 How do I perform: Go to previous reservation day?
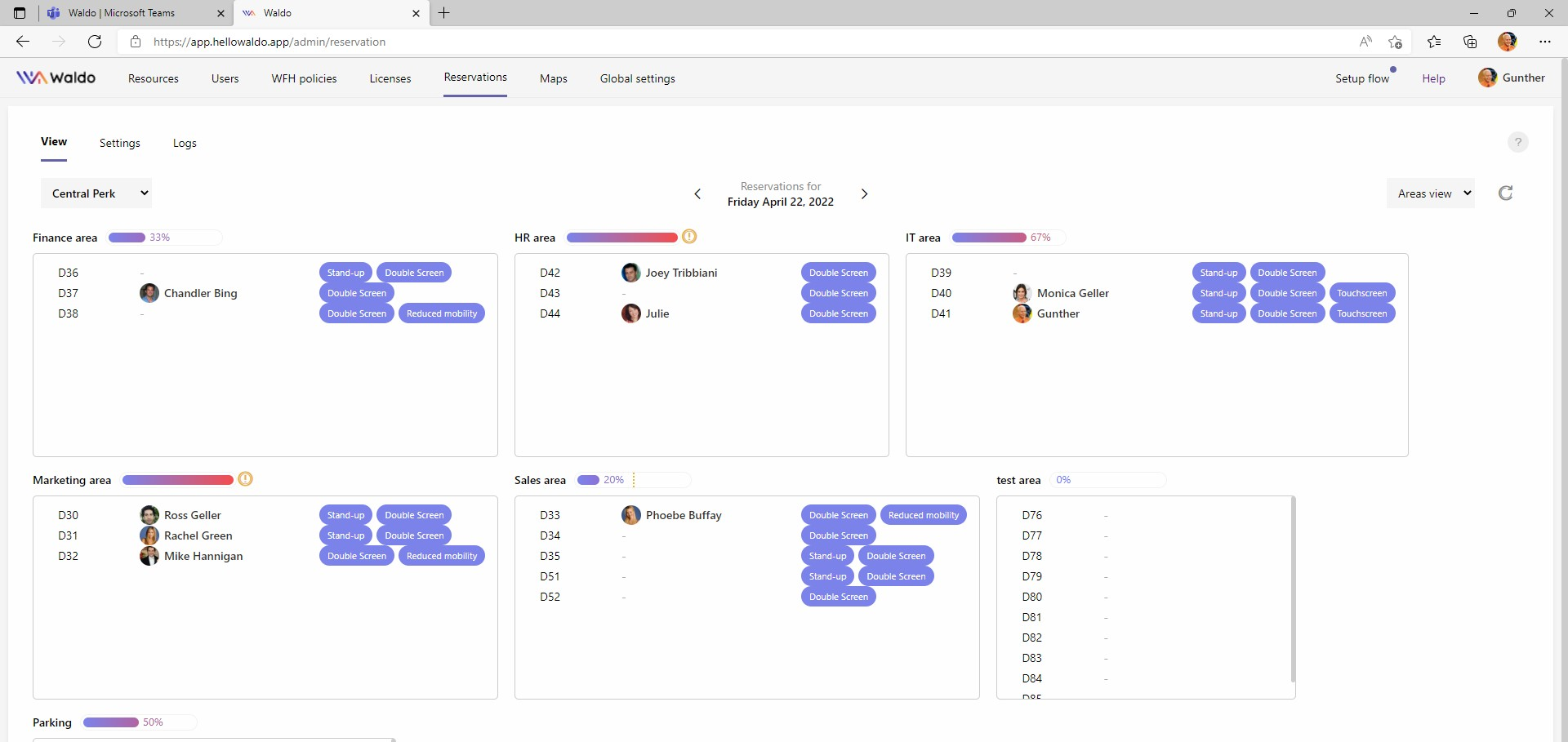[697, 194]
